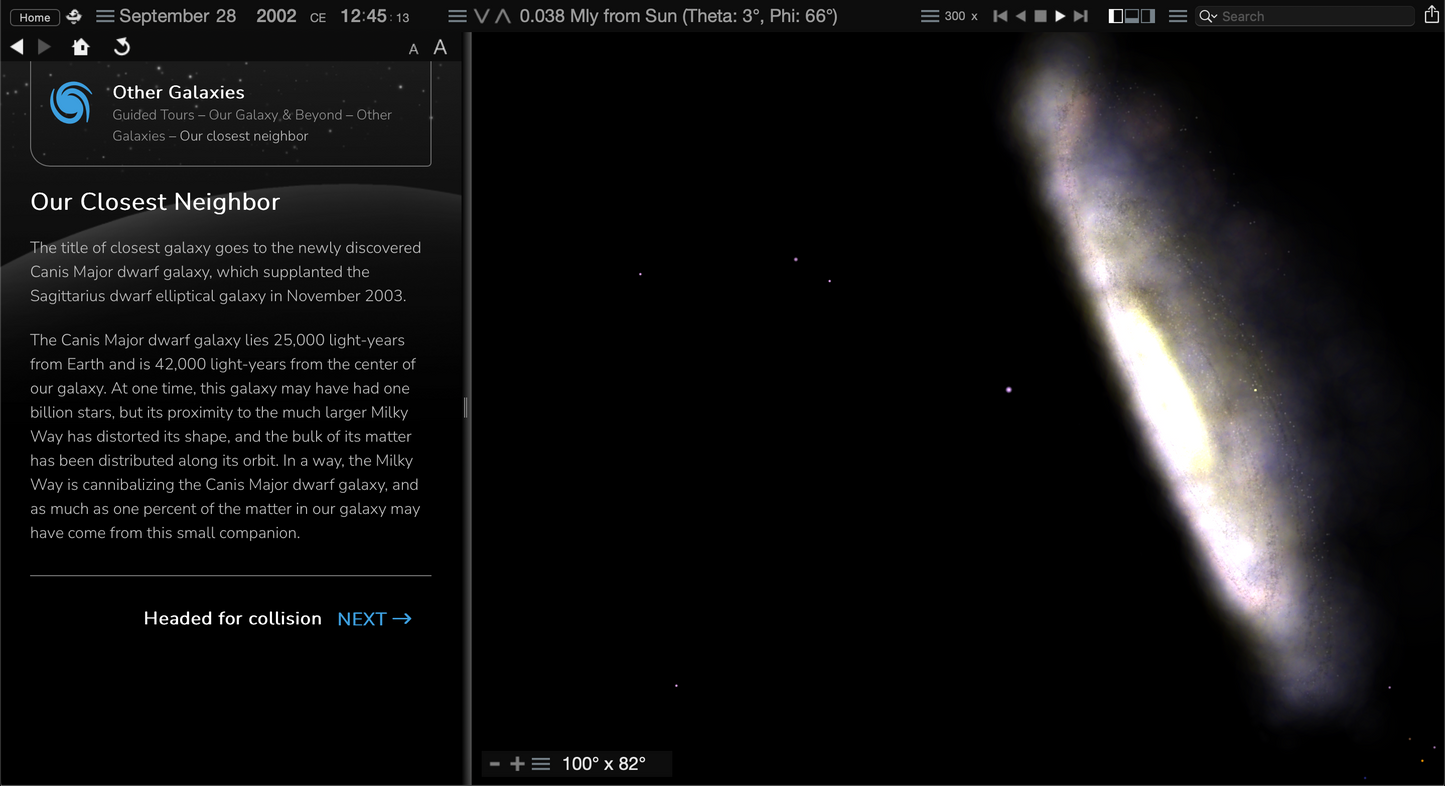Stop the time flow

click(x=1040, y=16)
